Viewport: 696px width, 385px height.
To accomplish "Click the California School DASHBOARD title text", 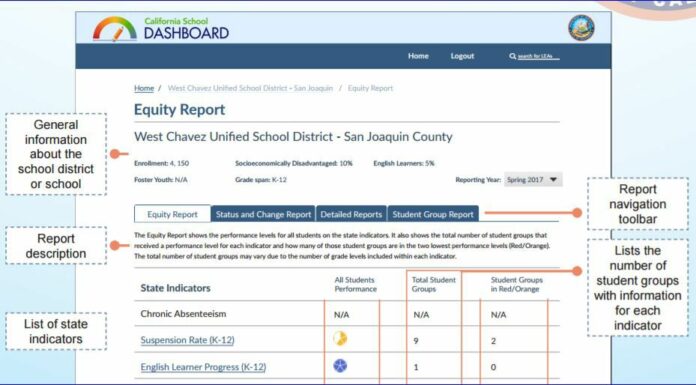I will pos(186,29).
